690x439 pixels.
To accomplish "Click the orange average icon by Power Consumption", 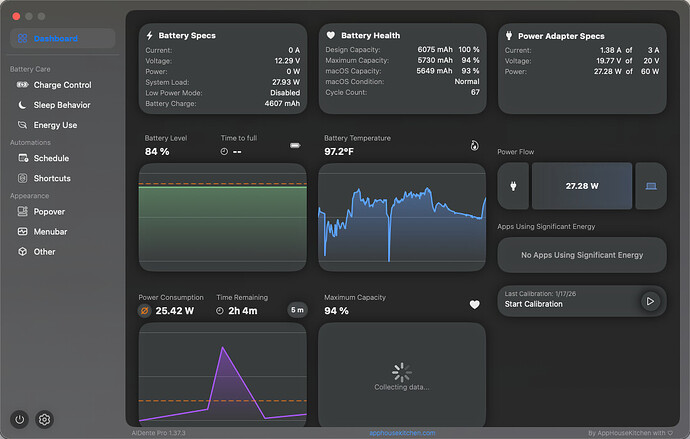I will point(144,311).
